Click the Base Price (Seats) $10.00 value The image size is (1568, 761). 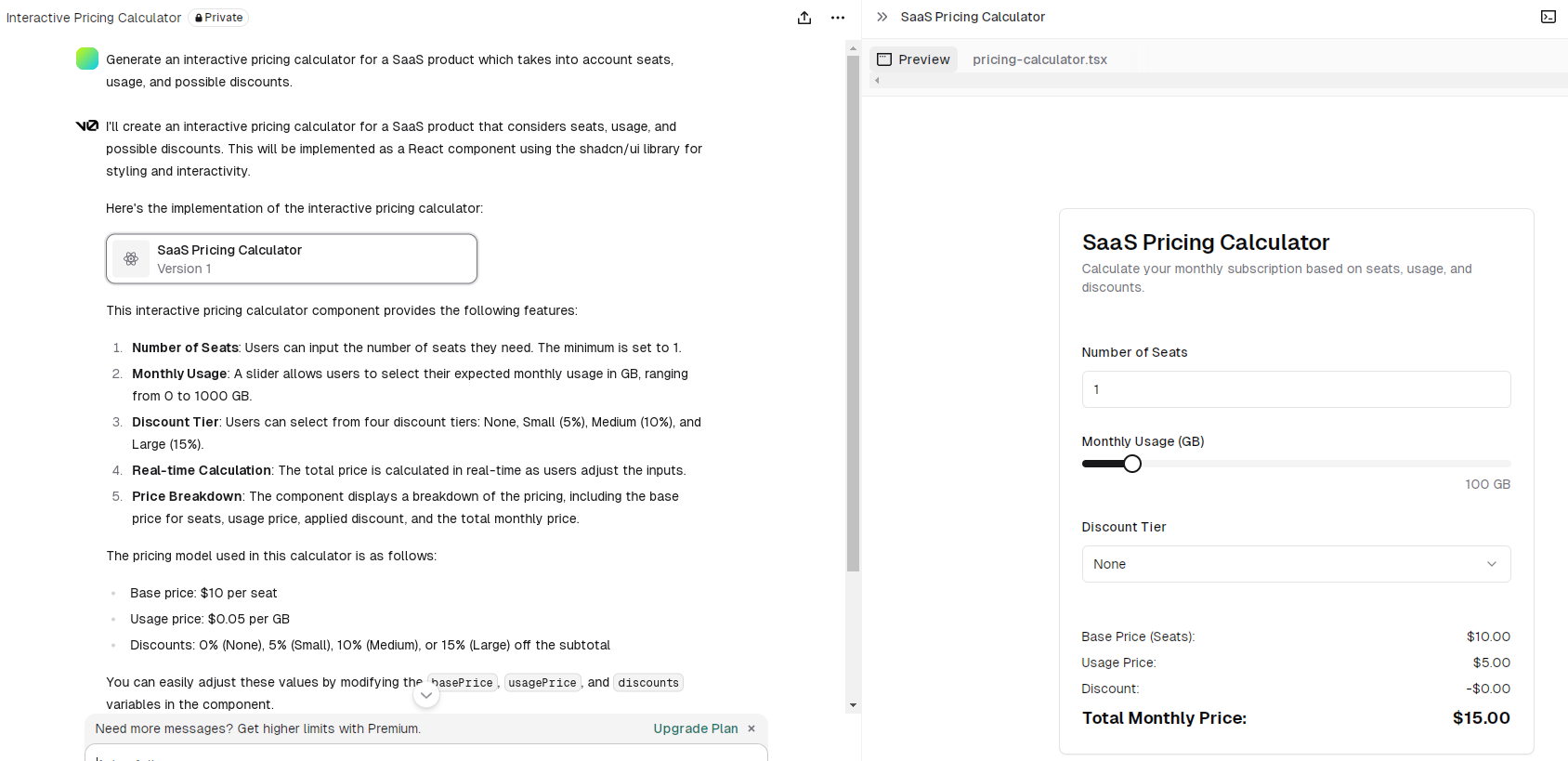coord(1488,636)
